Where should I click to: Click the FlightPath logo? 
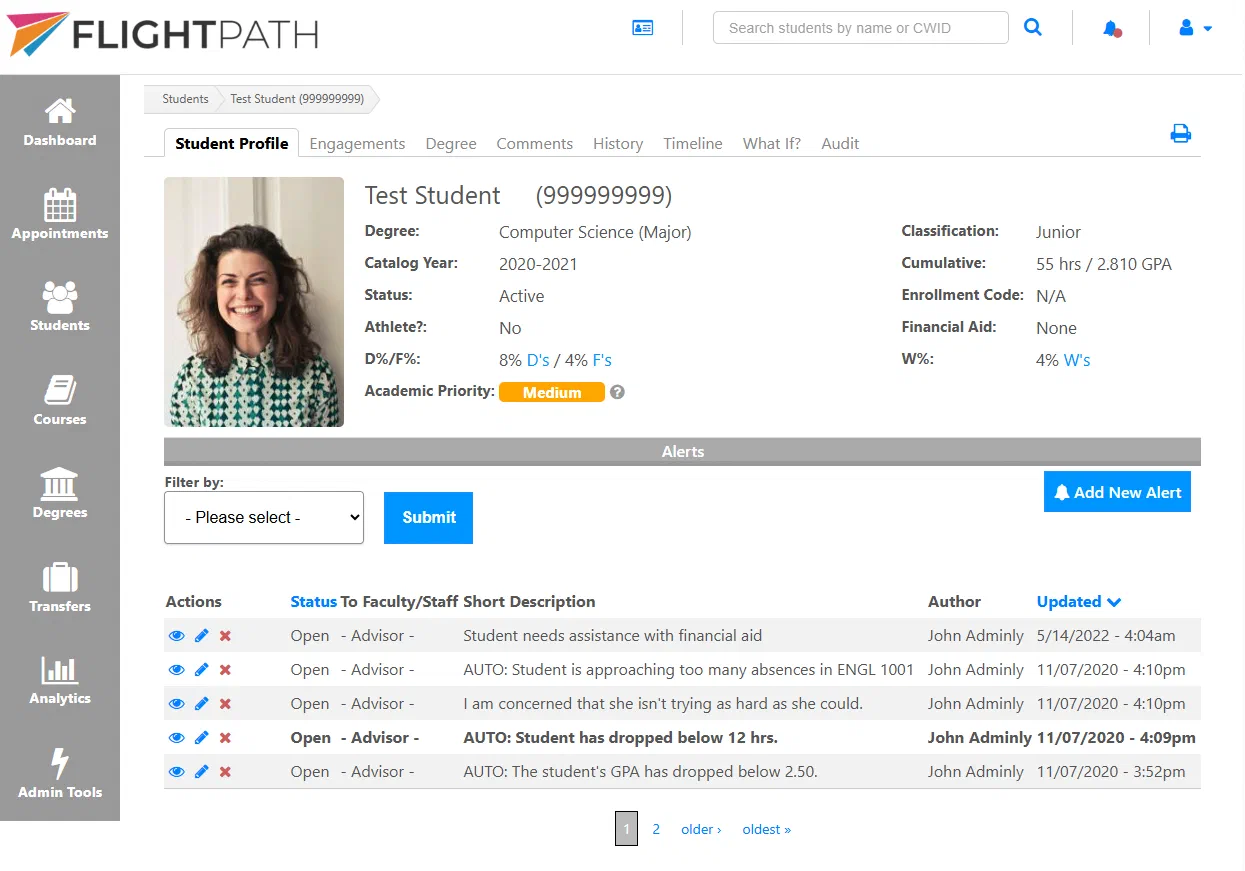[162, 34]
